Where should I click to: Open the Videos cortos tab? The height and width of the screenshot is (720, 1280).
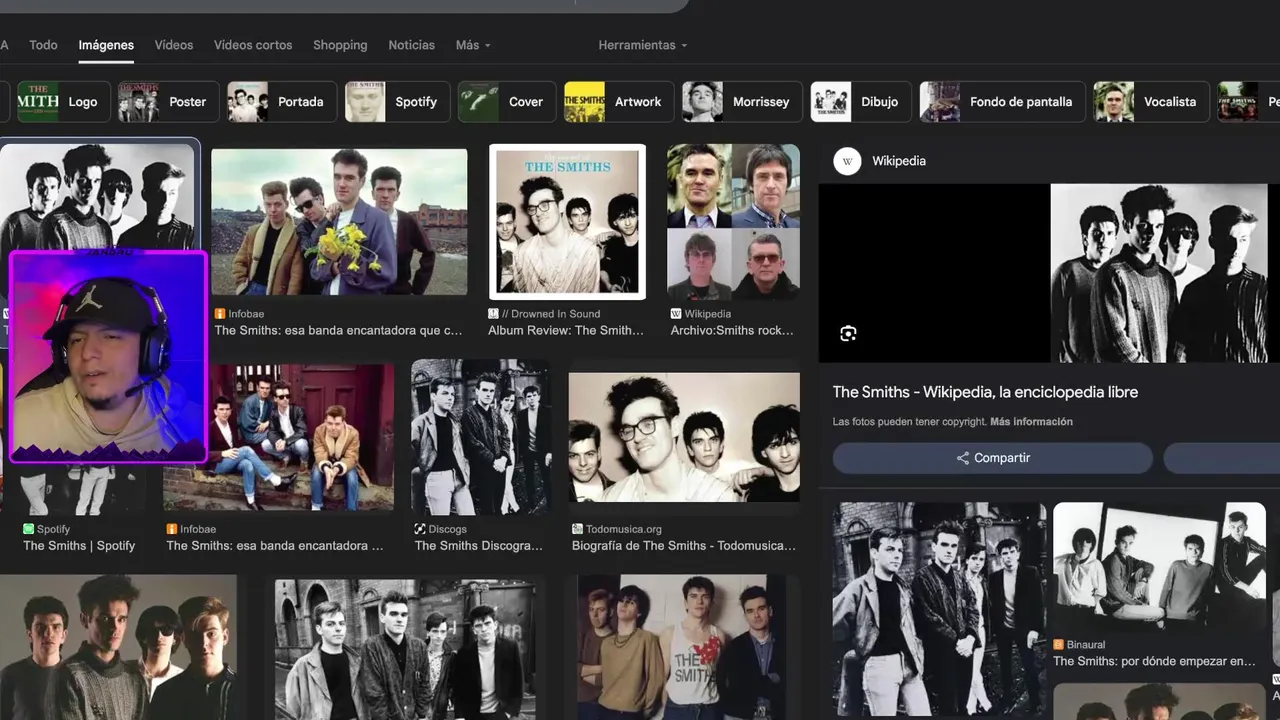click(253, 45)
